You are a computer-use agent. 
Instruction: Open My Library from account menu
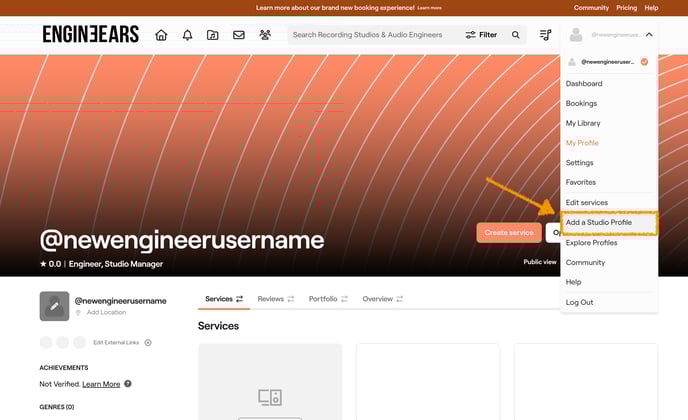(x=583, y=123)
